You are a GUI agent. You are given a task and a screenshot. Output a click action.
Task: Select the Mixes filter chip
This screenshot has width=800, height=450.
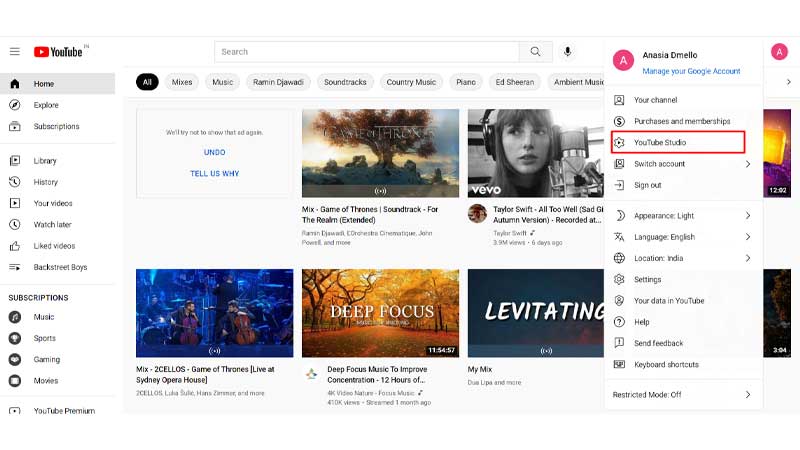[182, 82]
